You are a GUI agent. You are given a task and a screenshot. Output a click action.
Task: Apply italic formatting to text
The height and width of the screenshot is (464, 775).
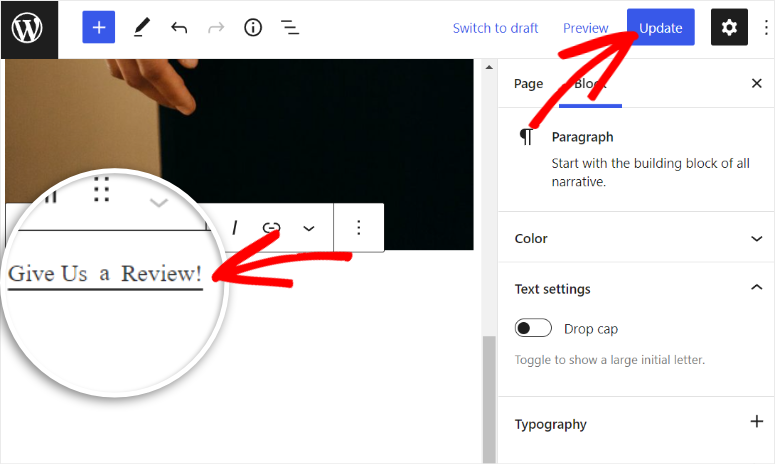[x=235, y=228]
